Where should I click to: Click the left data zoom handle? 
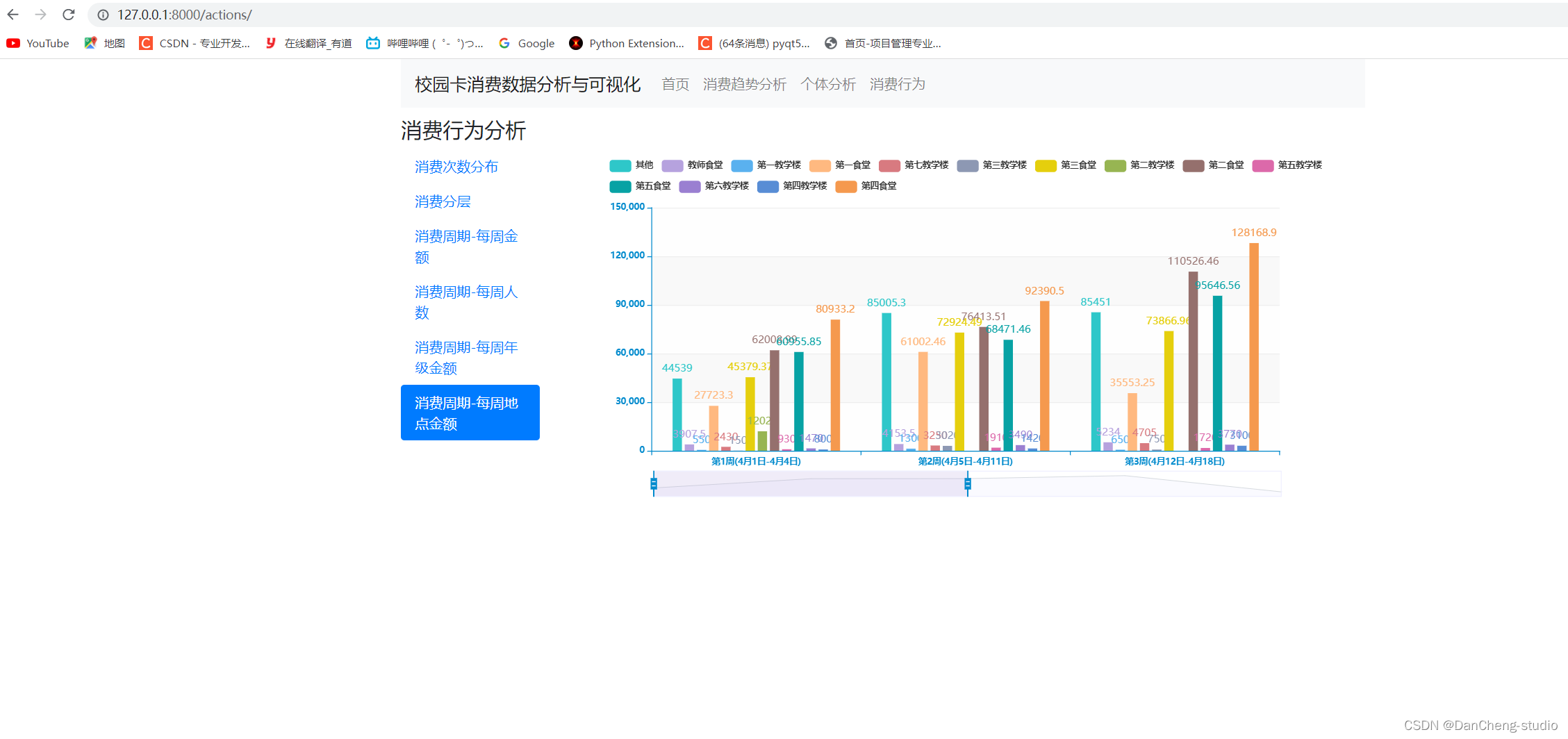click(x=654, y=483)
